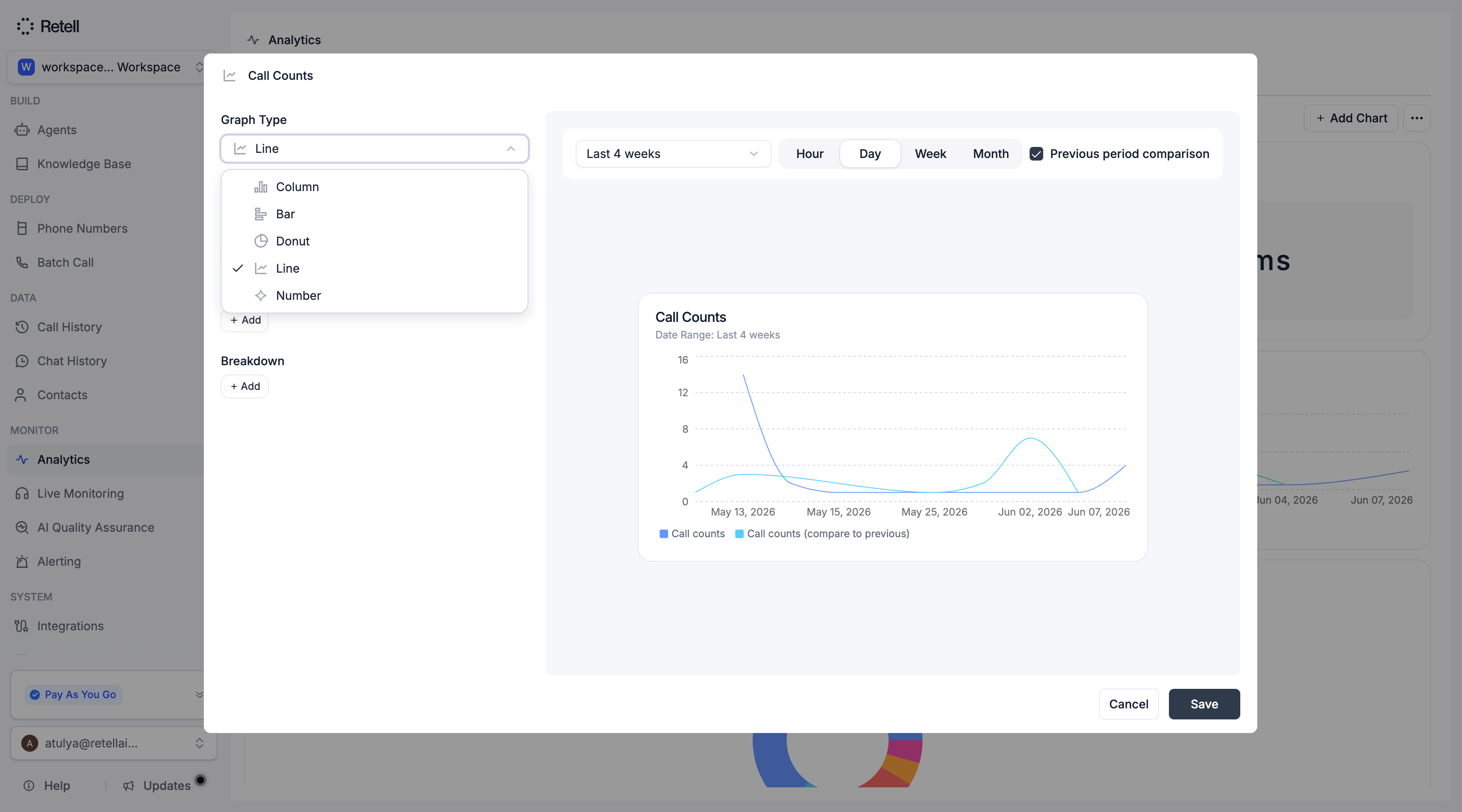Click the Analytics pulse icon in sidebar
Screen dimensions: 1462x812
22,460
